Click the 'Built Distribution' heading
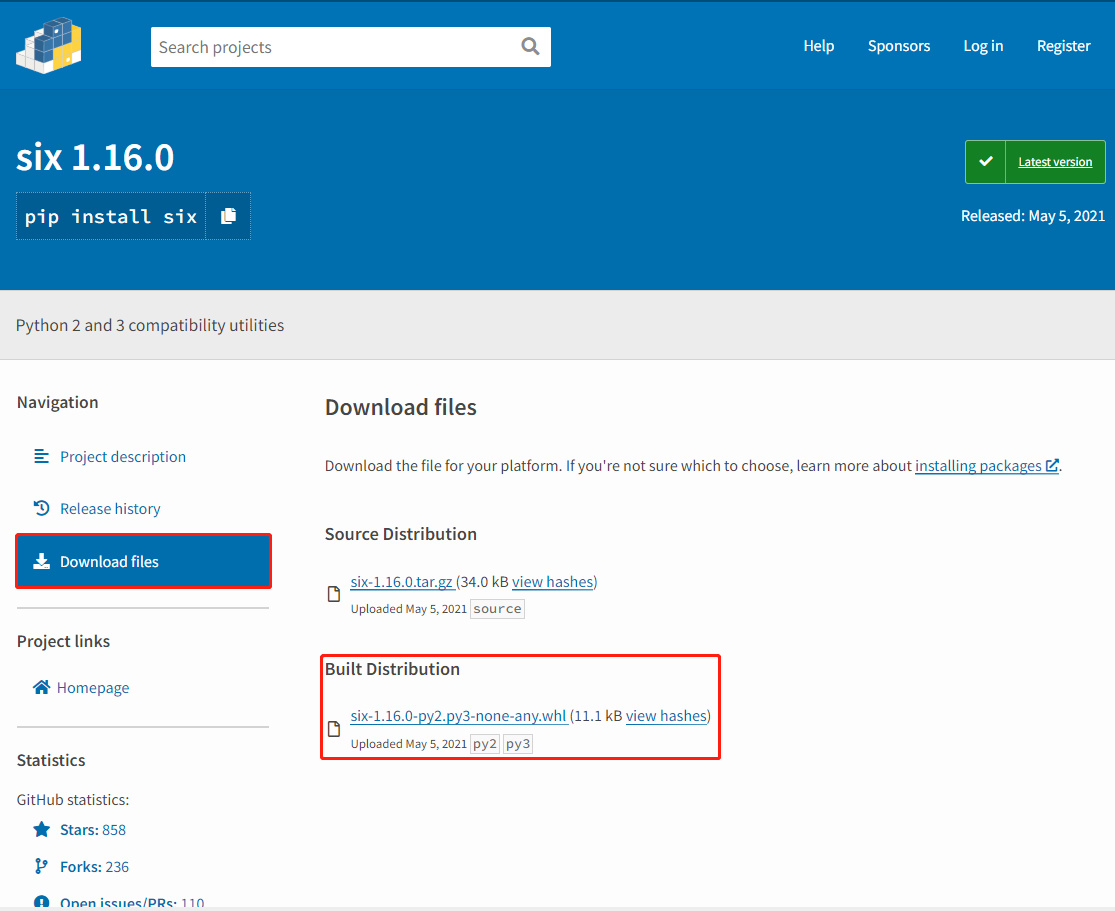The width and height of the screenshot is (1115, 911). (392, 669)
